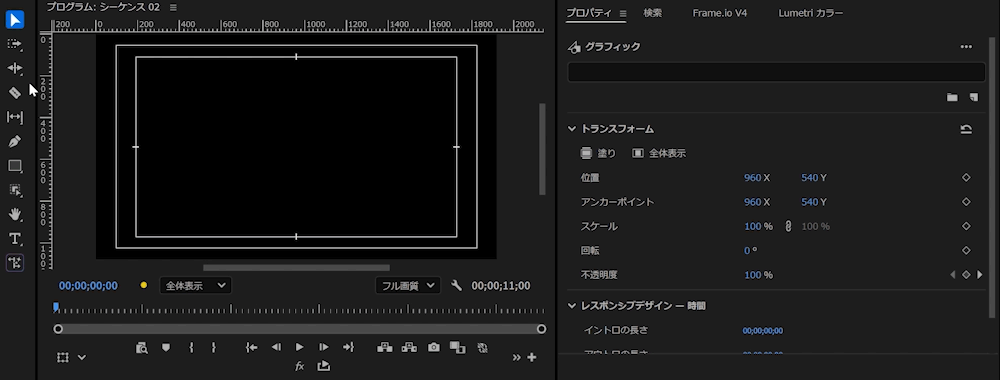Click the Mark In brace button
Screen dimensions: 1000x380
click(x=191, y=347)
